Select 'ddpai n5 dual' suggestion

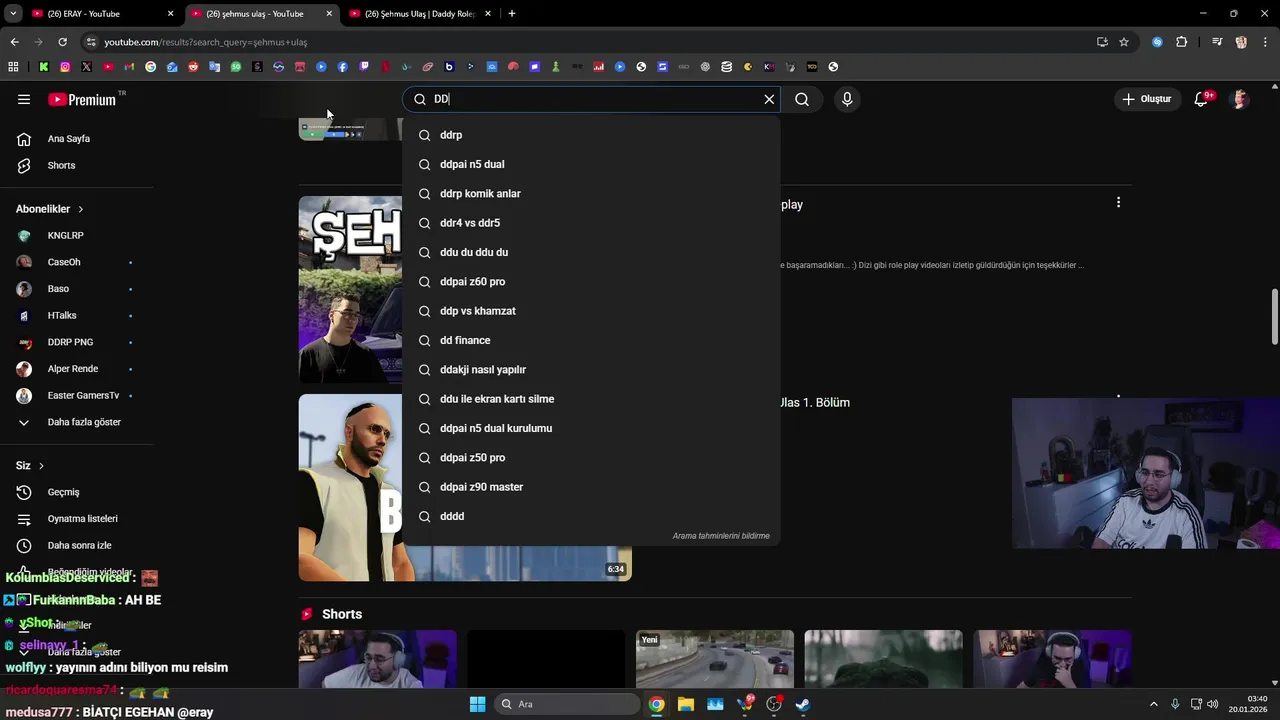[591, 164]
